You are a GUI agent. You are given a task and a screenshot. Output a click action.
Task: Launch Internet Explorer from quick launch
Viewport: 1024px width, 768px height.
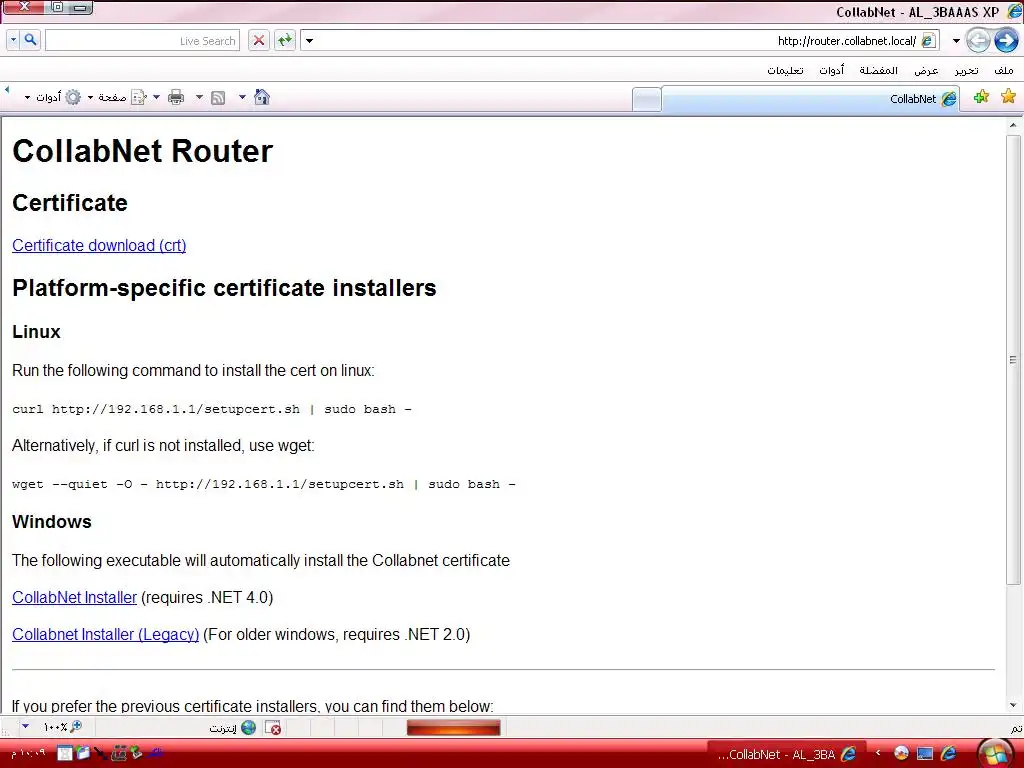[948, 754]
